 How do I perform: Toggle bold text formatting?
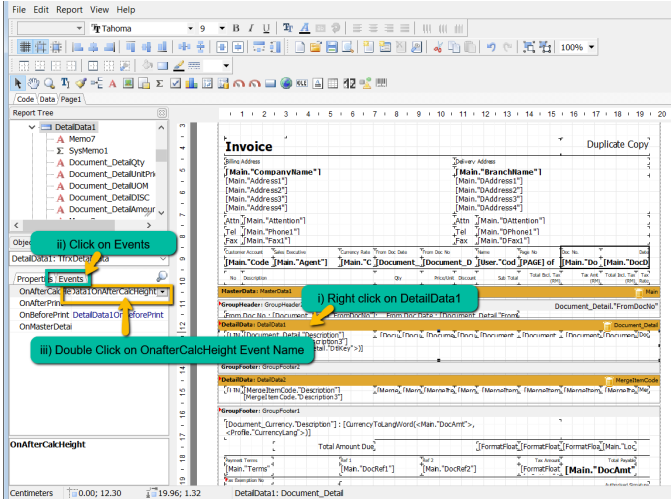tap(237, 29)
